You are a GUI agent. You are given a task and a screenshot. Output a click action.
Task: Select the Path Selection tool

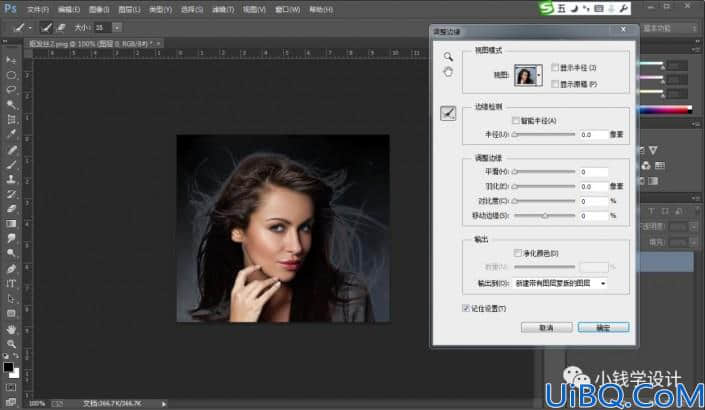coord(11,299)
